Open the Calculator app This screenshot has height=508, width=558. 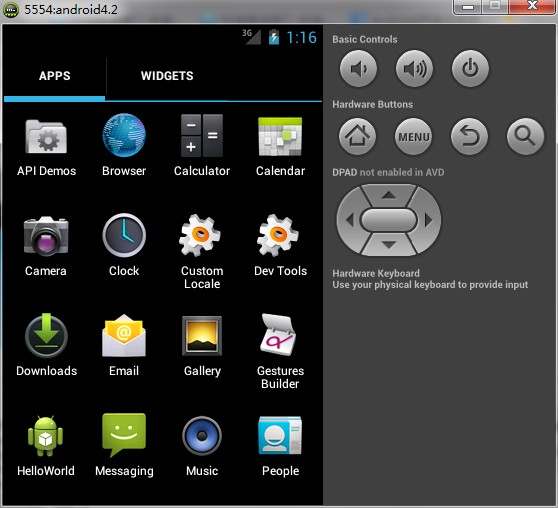click(x=202, y=136)
